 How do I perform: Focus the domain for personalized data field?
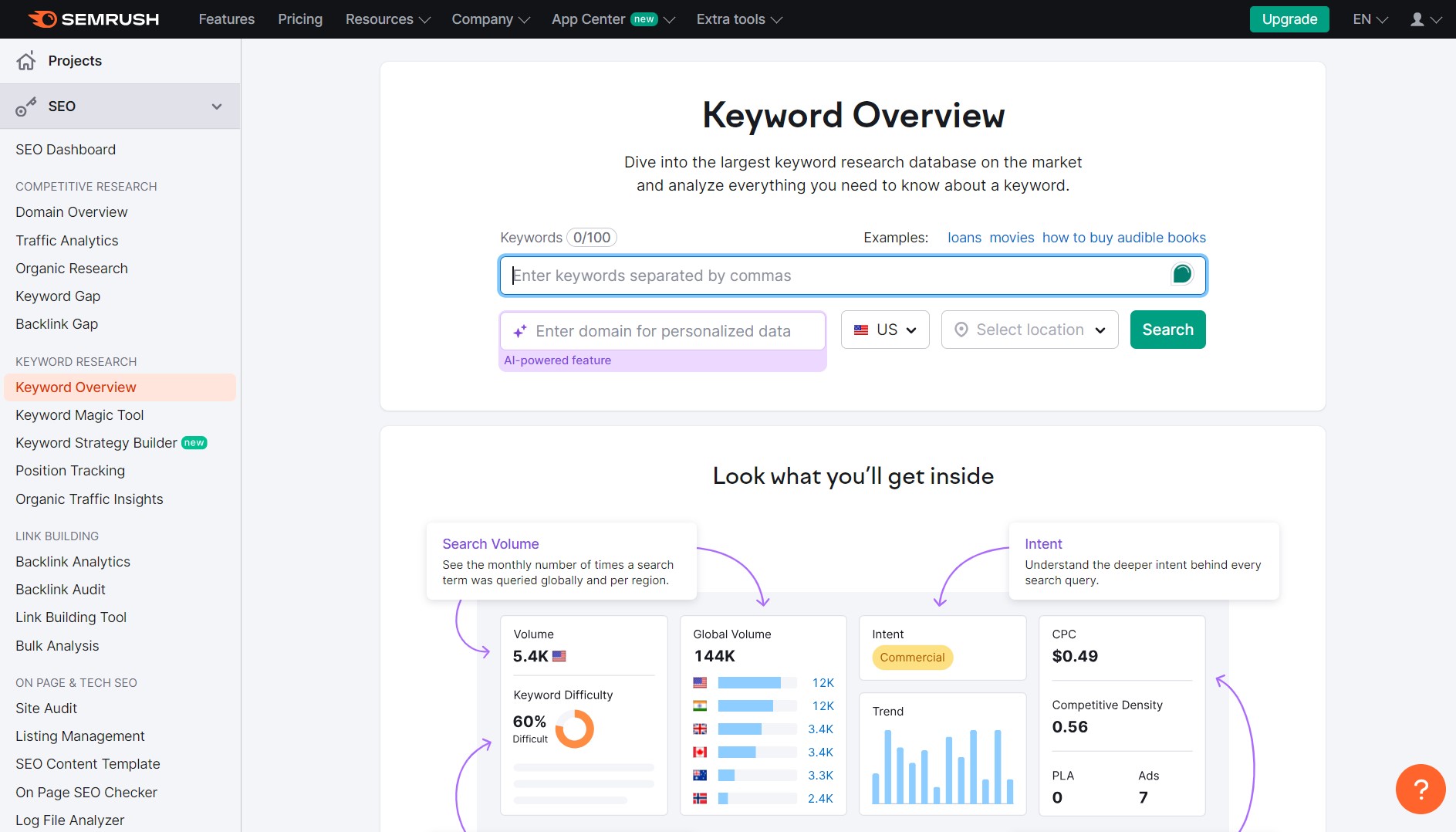[663, 331]
